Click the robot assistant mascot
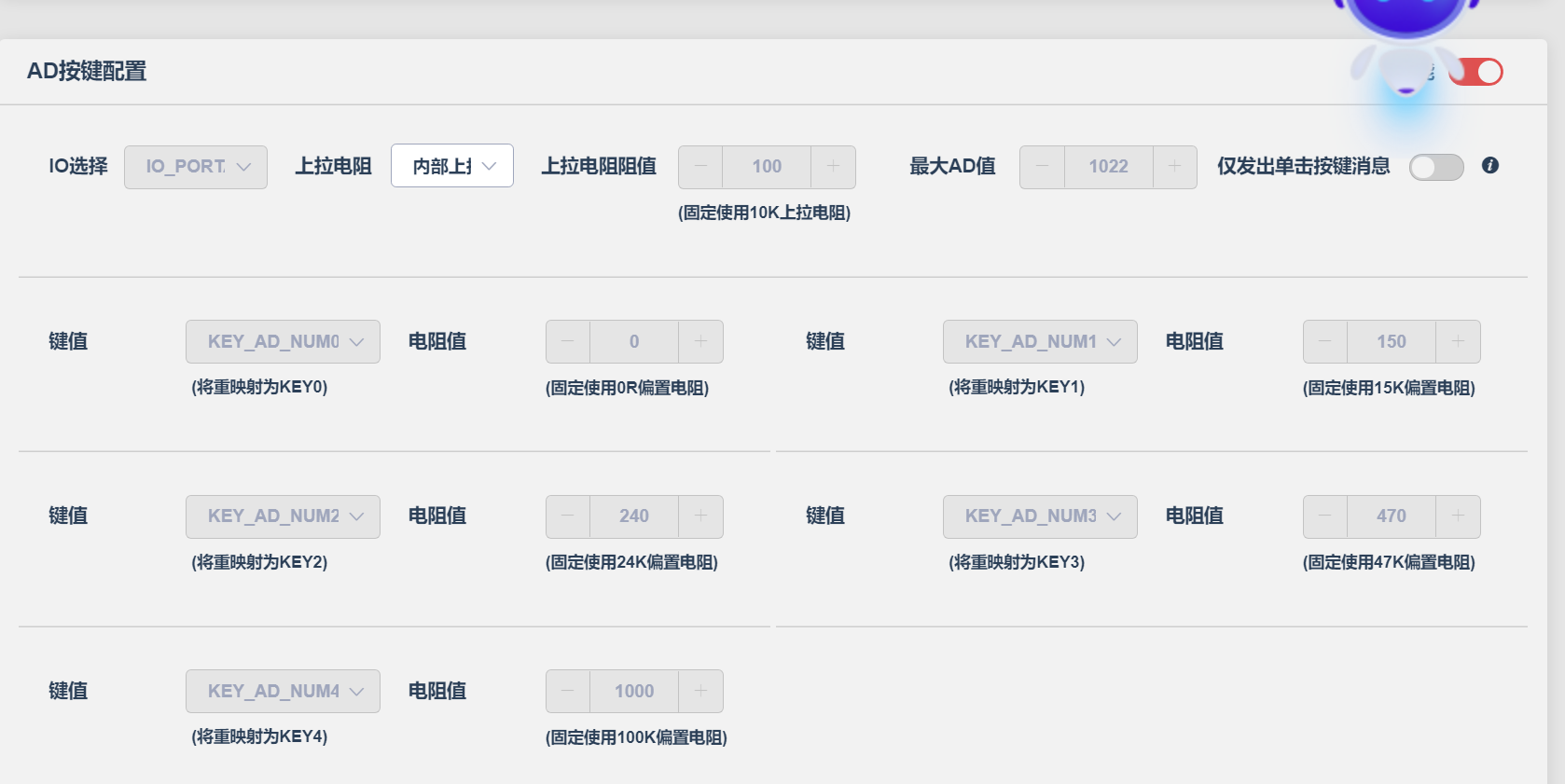1565x784 pixels. click(x=1406, y=47)
